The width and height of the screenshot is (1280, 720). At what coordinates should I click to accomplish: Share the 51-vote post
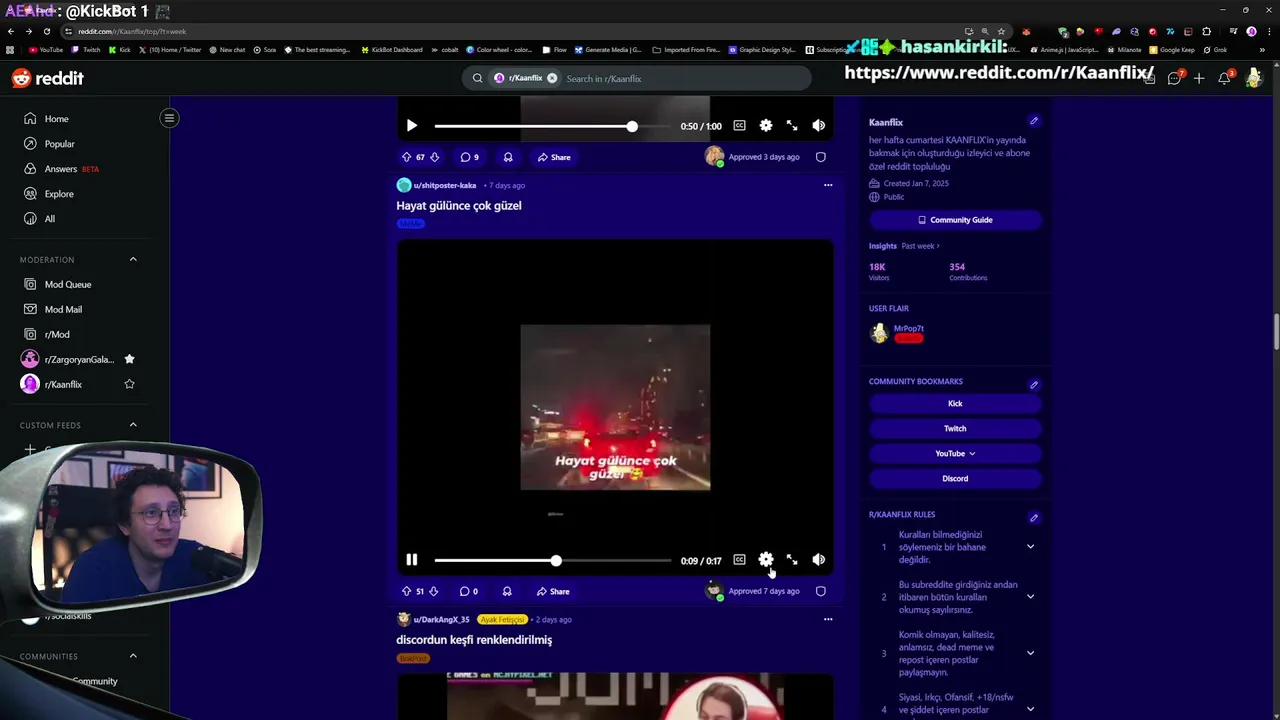click(553, 591)
